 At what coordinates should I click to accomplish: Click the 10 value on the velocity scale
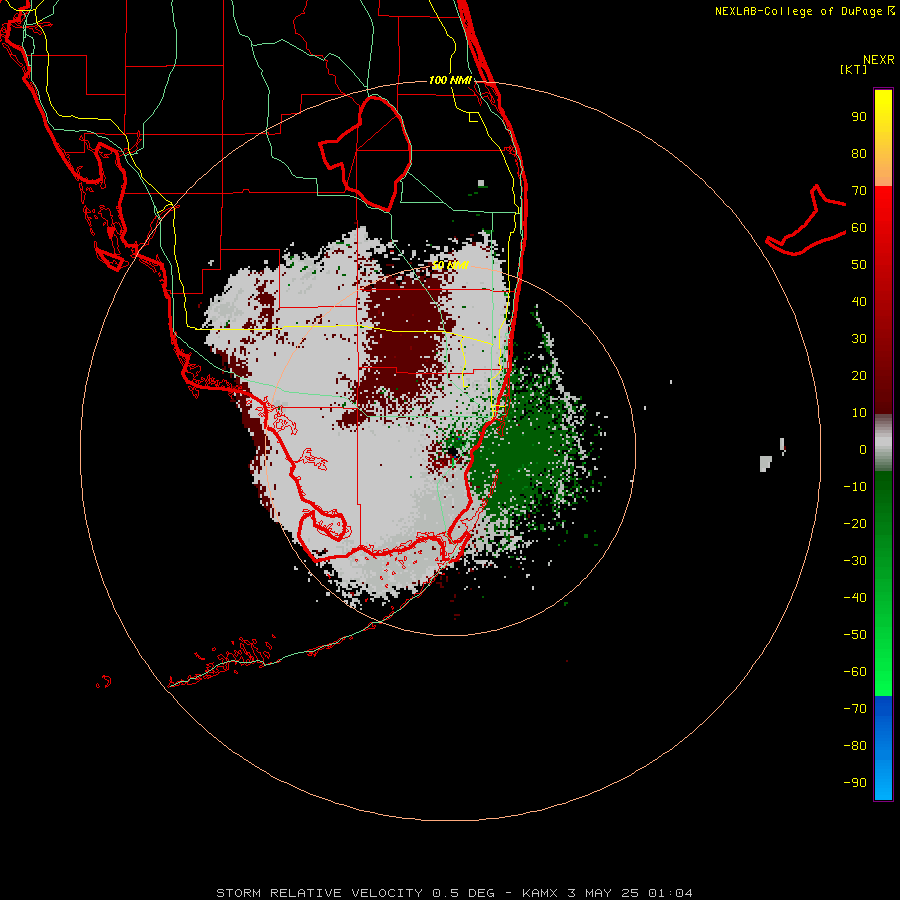859,413
